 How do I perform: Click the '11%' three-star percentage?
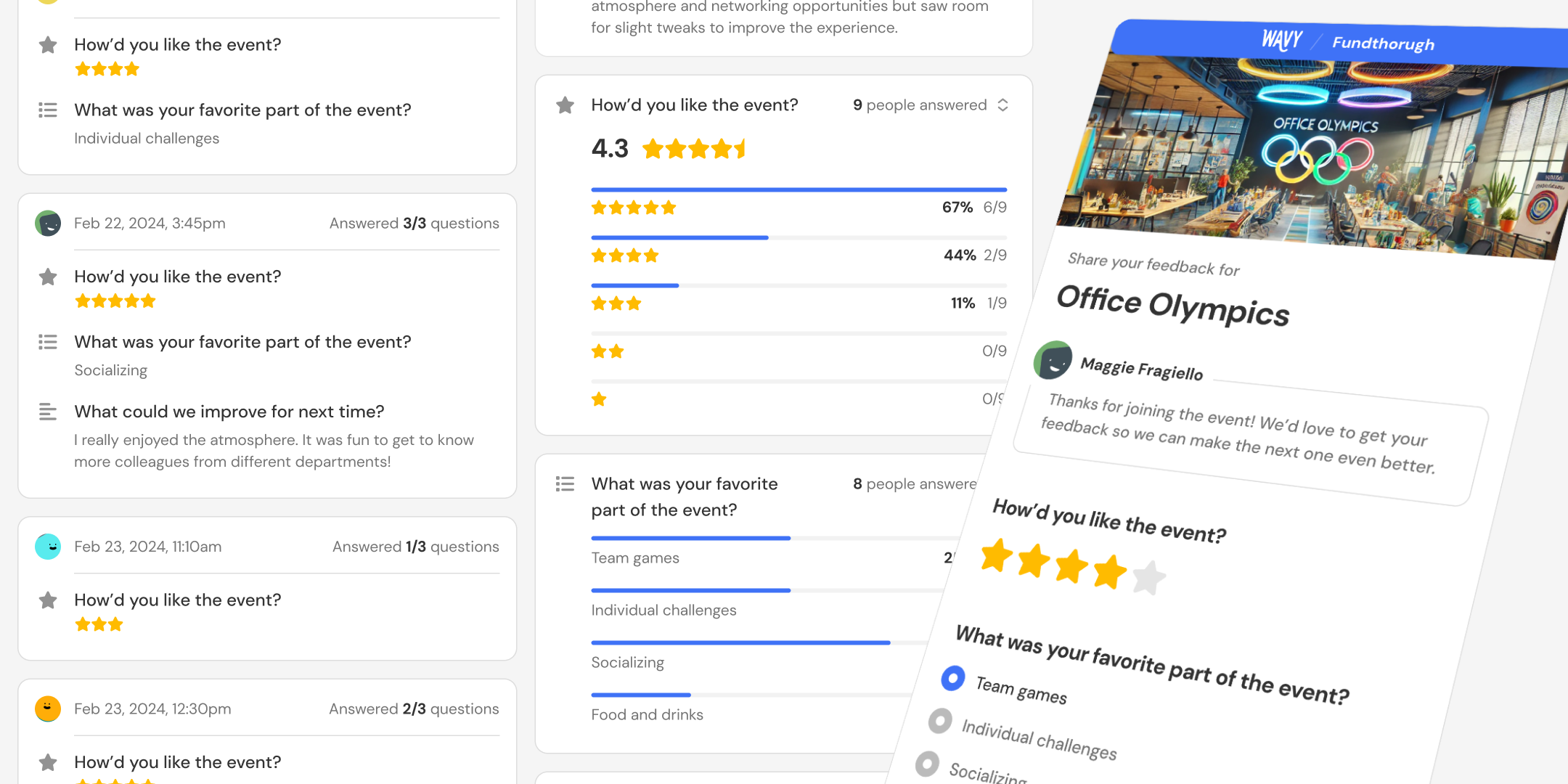(963, 303)
